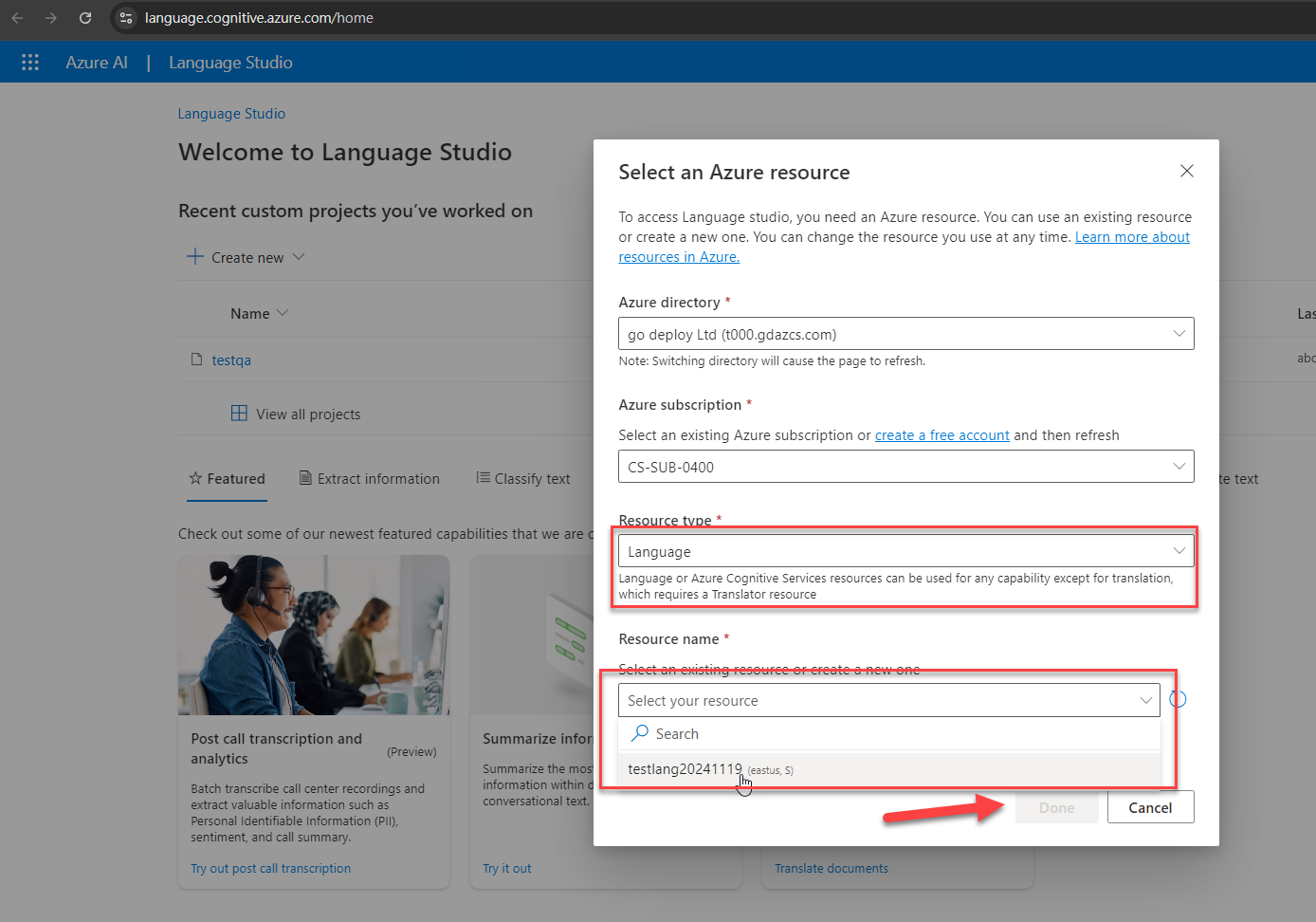Click the Azure AI header link
Image resolution: width=1316 pixels, height=922 pixels.
point(97,62)
